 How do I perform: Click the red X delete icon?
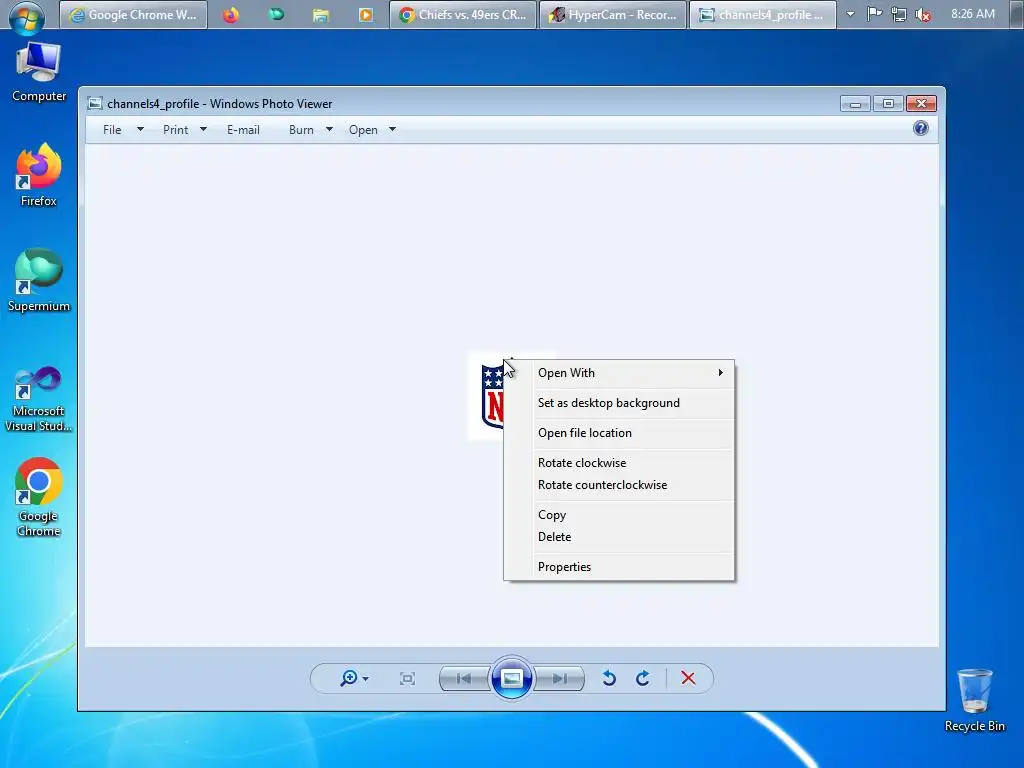pos(688,679)
